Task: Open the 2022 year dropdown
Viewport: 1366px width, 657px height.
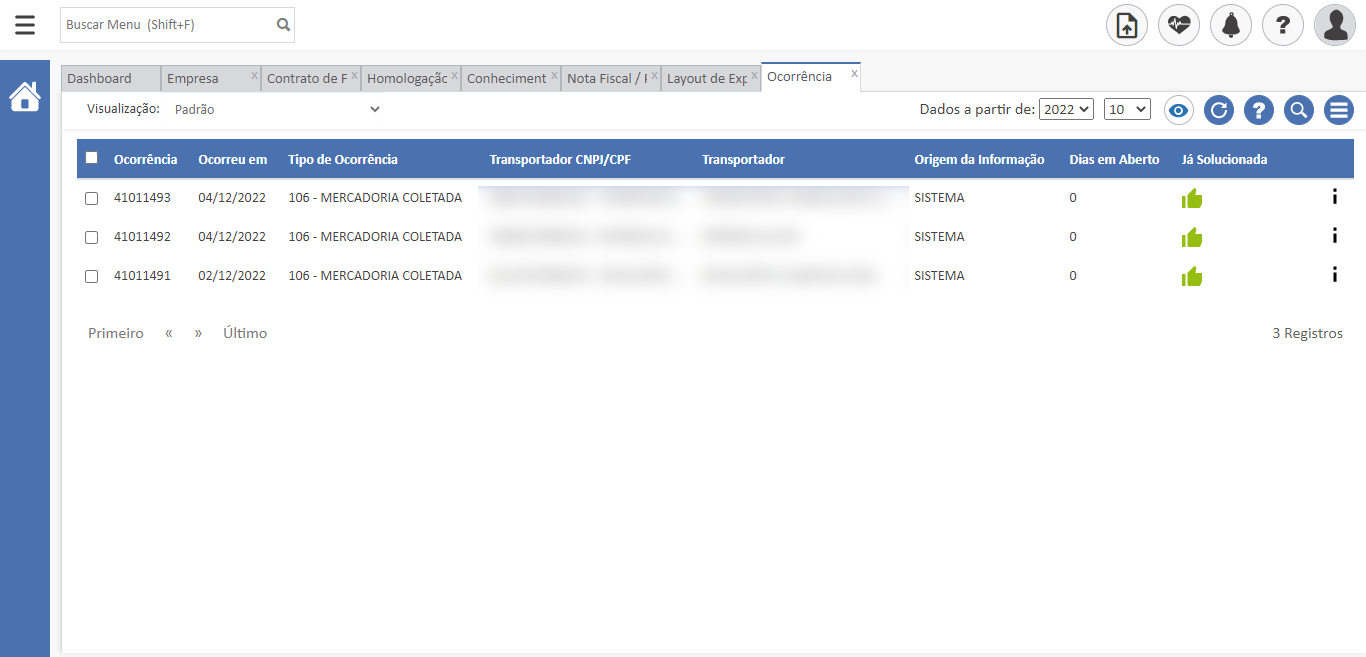Action: coord(1066,110)
